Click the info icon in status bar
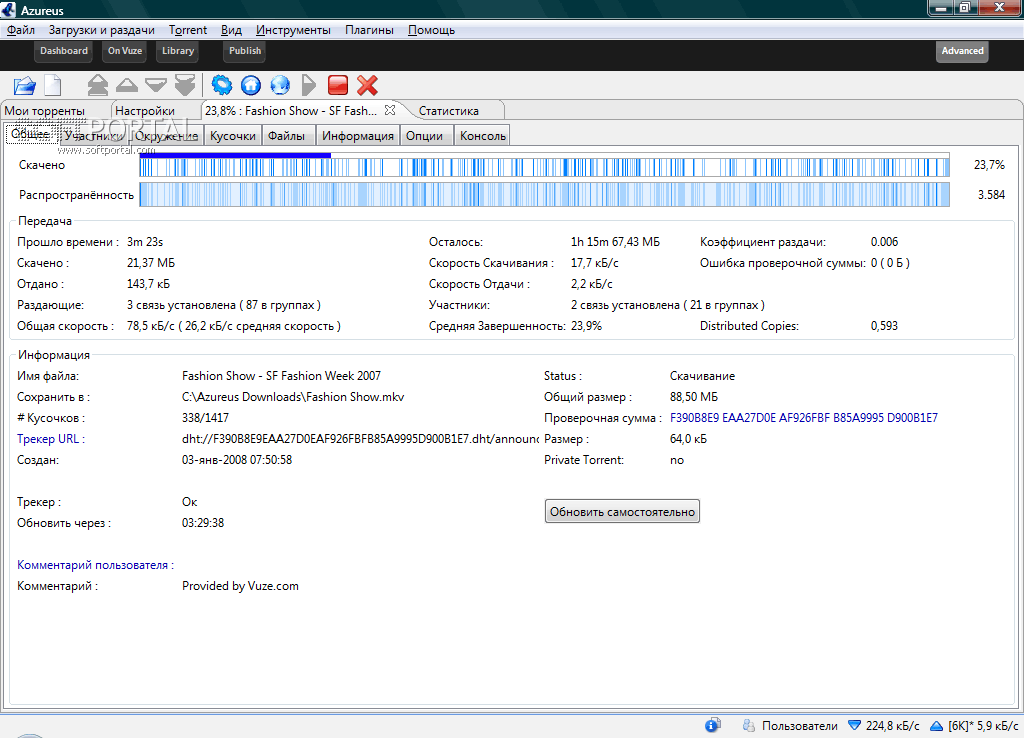Viewport: 1024px width, 738px height. pyautogui.click(x=712, y=726)
